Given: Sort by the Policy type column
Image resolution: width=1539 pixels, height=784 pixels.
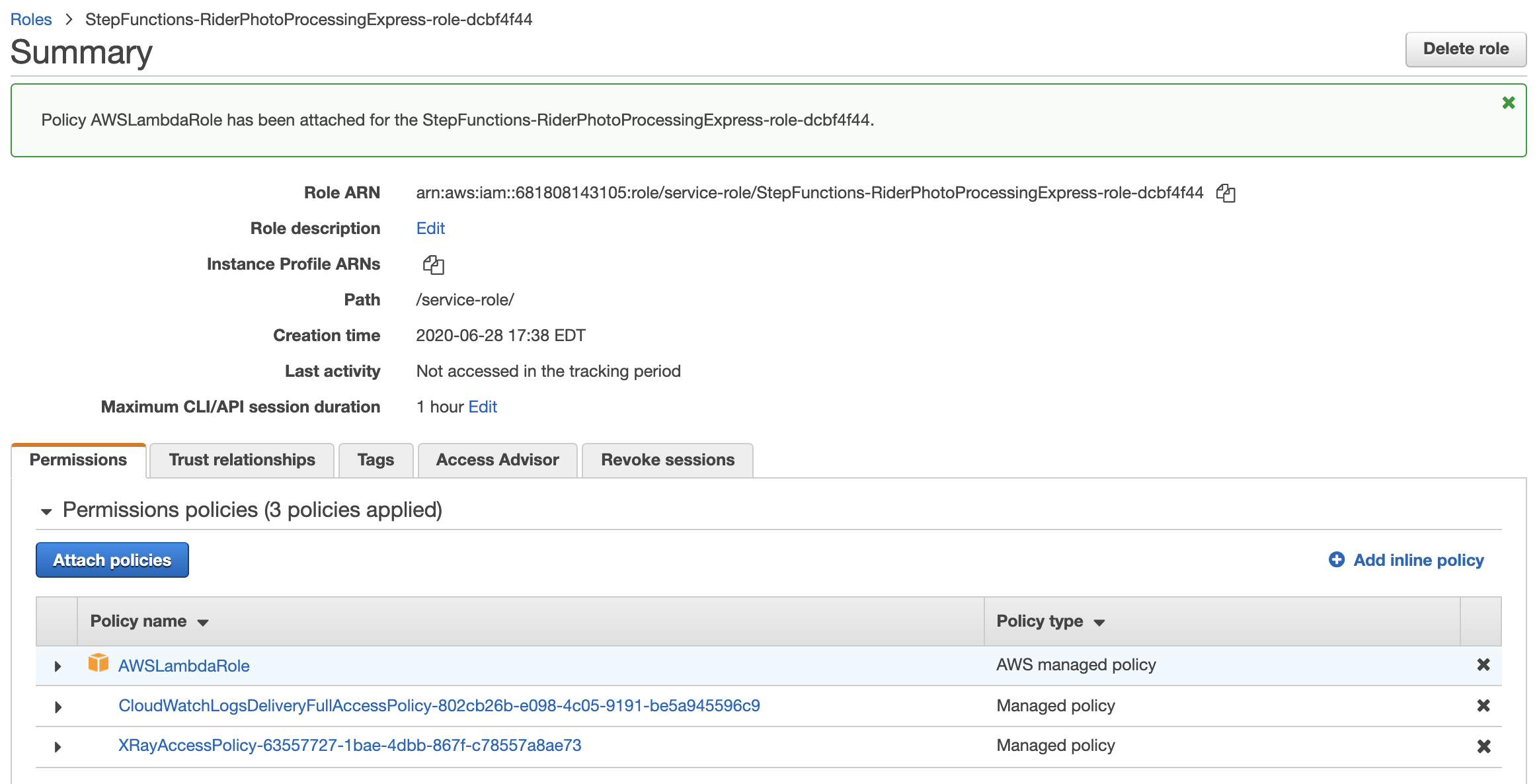Looking at the screenshot, I should point(1050,621).
